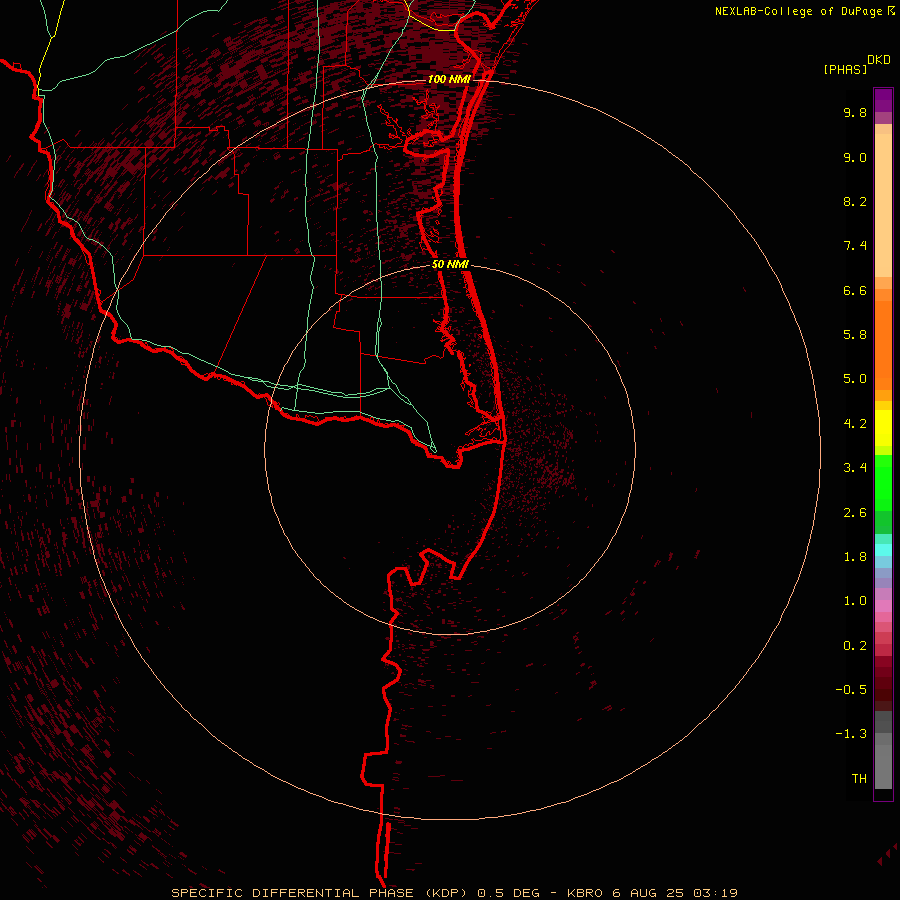Click the 9.0 scale value
The width and height of the screenshot is (900, 900).
point(855,158)
